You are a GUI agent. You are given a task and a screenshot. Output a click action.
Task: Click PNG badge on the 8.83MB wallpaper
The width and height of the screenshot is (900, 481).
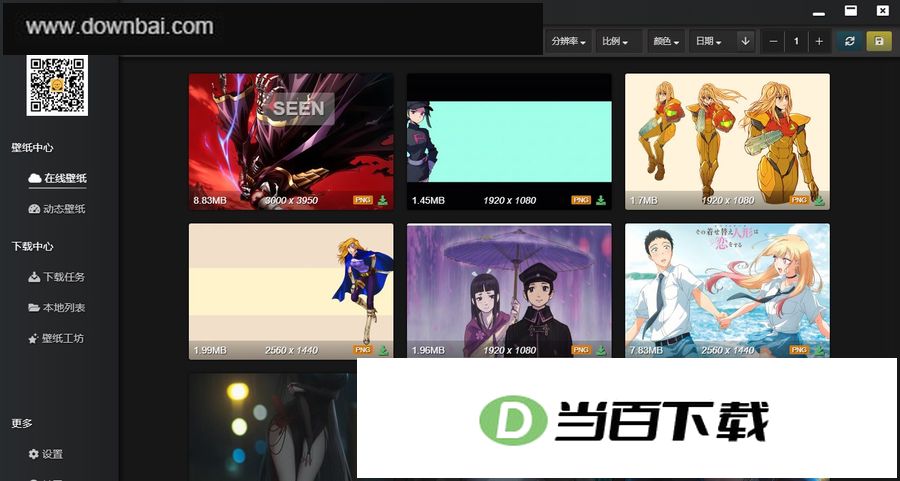[363, 200]
